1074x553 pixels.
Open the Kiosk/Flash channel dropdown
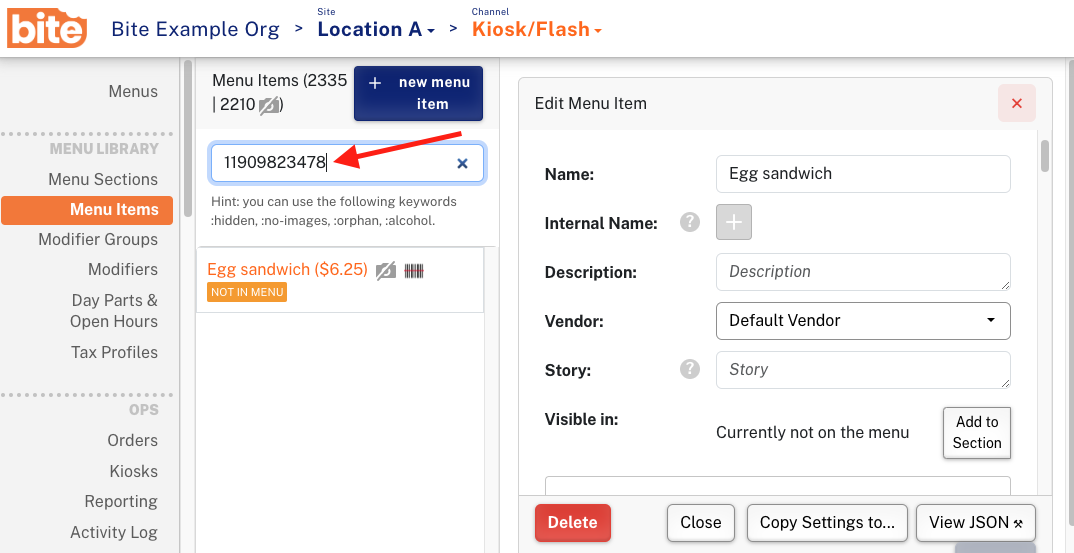click(537, 29)
